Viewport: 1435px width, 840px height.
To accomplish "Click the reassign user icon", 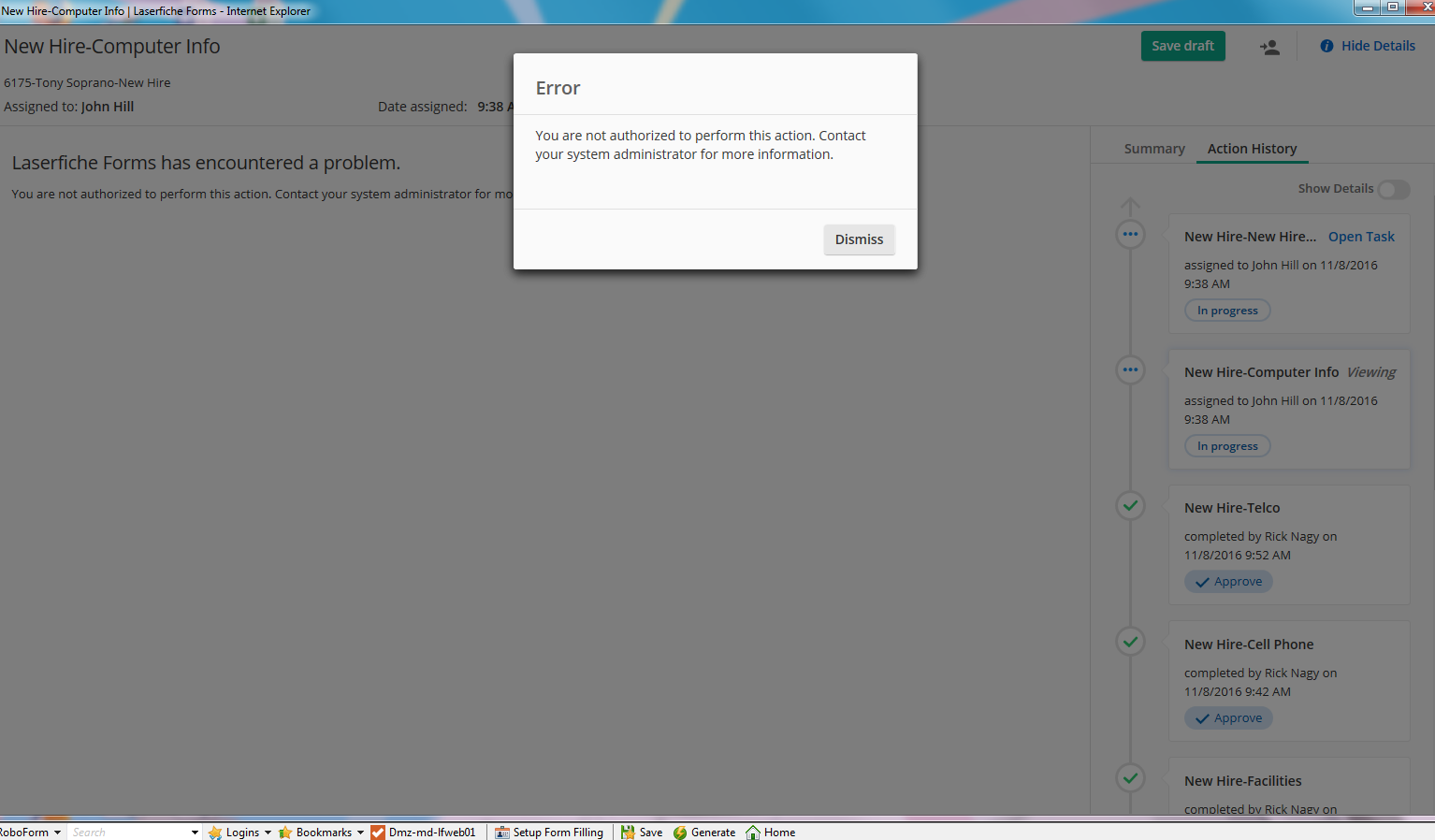I will tap(1269, 47).
